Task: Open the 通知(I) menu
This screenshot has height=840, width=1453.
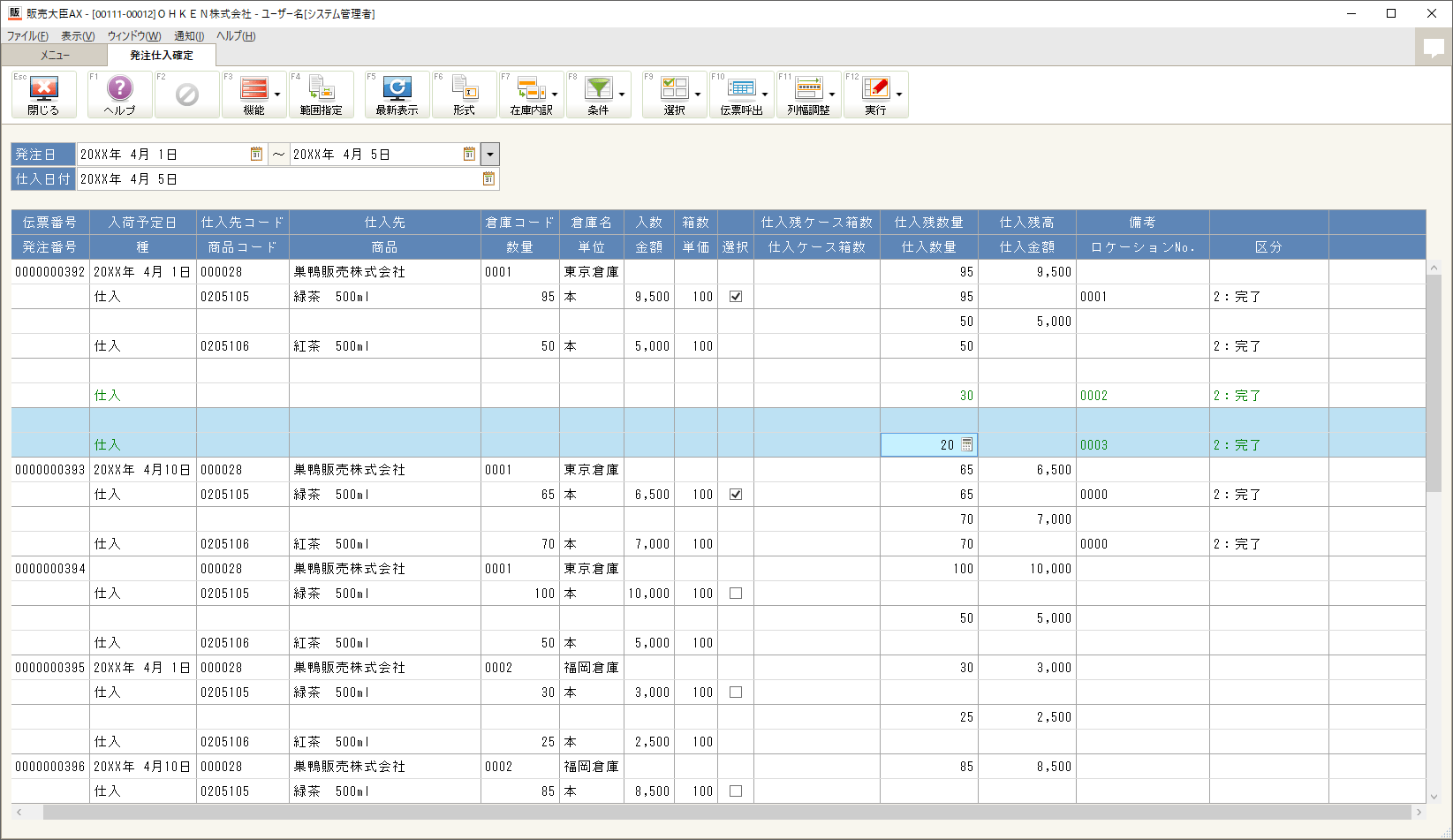Action: [189, 36]
